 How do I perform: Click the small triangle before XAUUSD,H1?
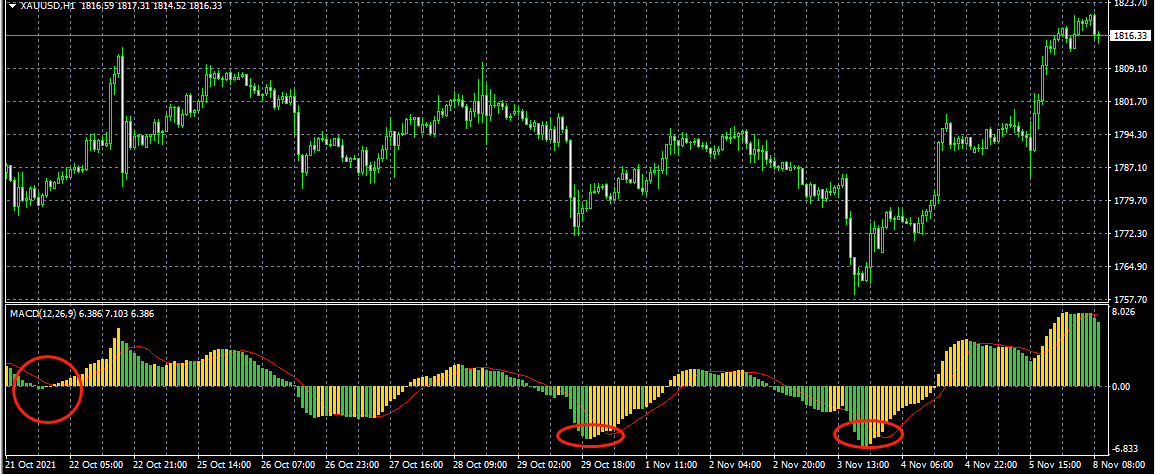[12, 5]
